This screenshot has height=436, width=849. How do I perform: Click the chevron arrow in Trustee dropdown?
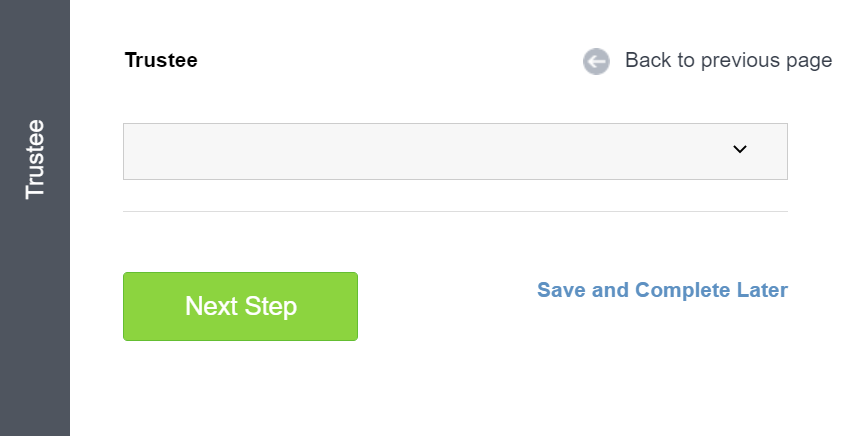coord(740,149)
